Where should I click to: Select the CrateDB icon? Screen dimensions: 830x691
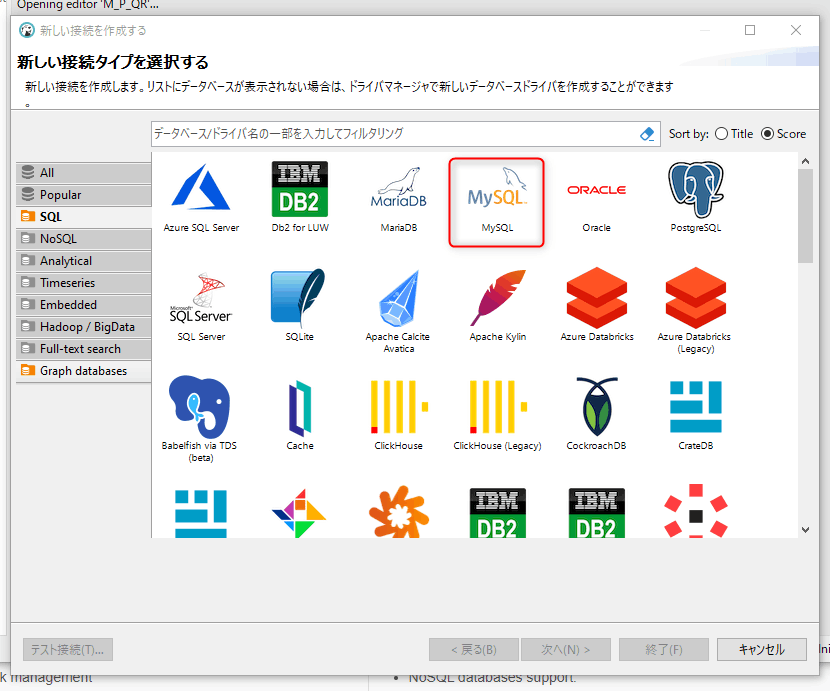pos(696,407)
